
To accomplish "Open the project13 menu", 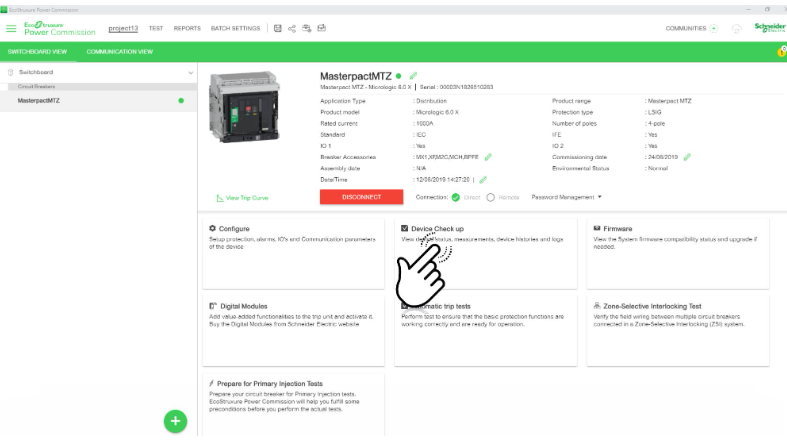I will click(123, 29).
